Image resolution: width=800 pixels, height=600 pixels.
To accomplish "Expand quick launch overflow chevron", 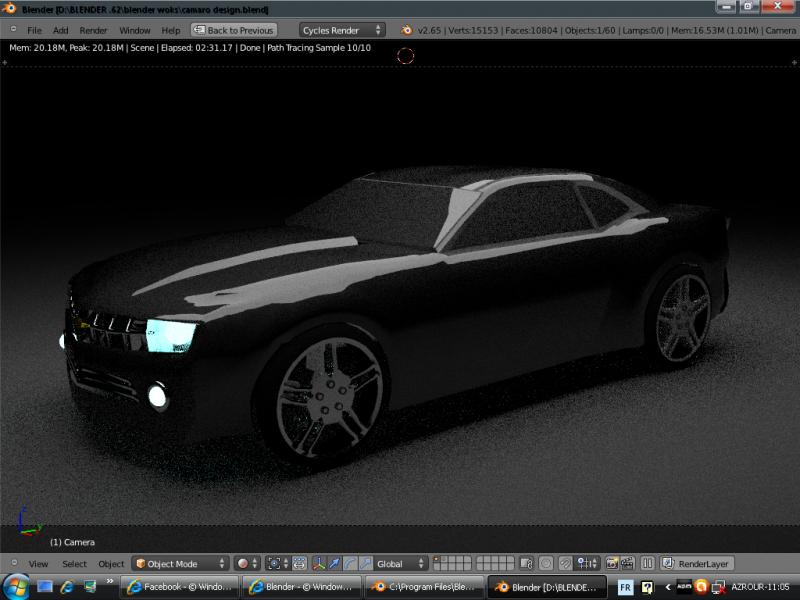I will click(x=110, y=581).
